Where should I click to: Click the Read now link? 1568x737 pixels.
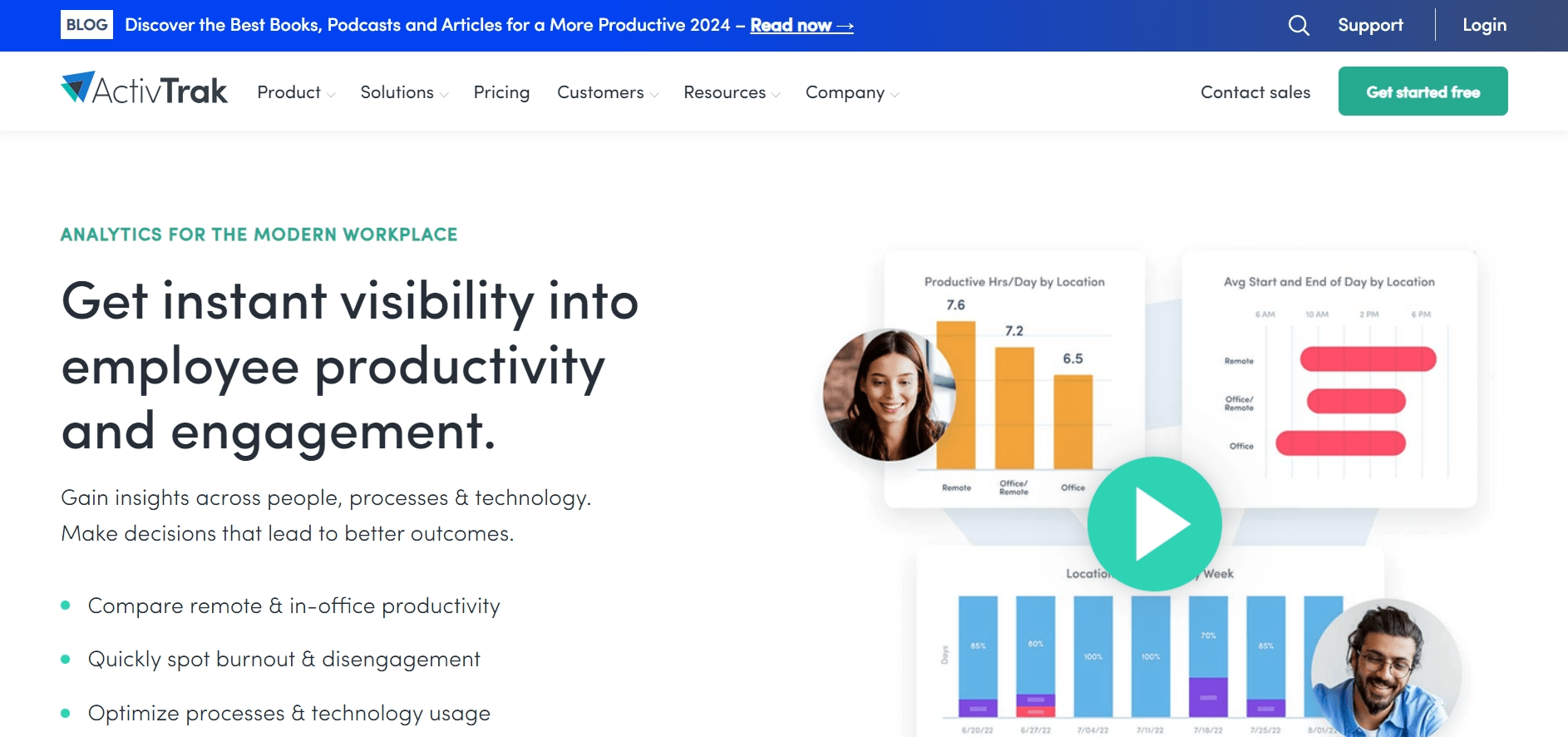tap(801, 26)
